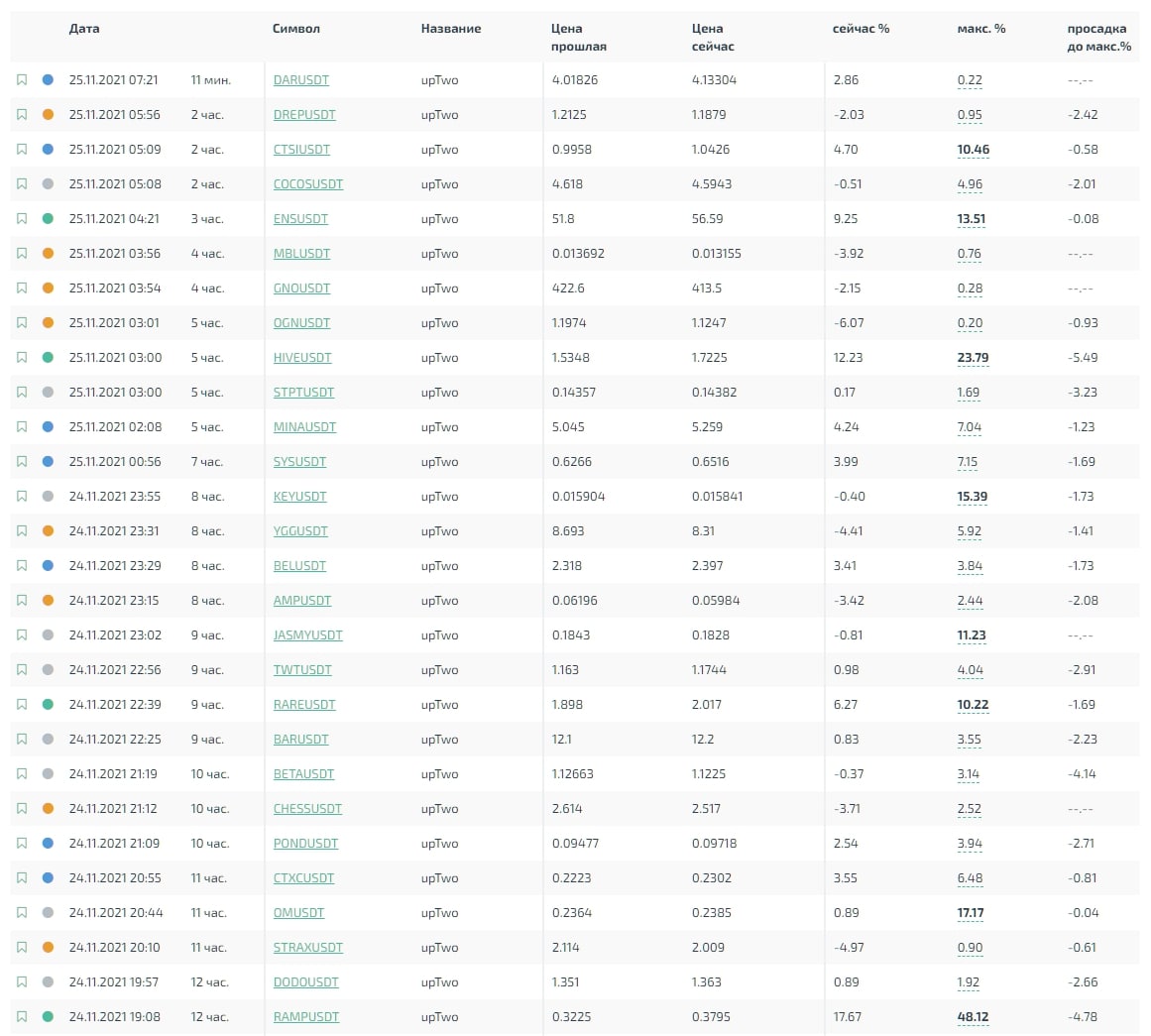Viewport: 1151px width, 1036px height.
Task: Click the Дата column header
Action: coord(84,29)
